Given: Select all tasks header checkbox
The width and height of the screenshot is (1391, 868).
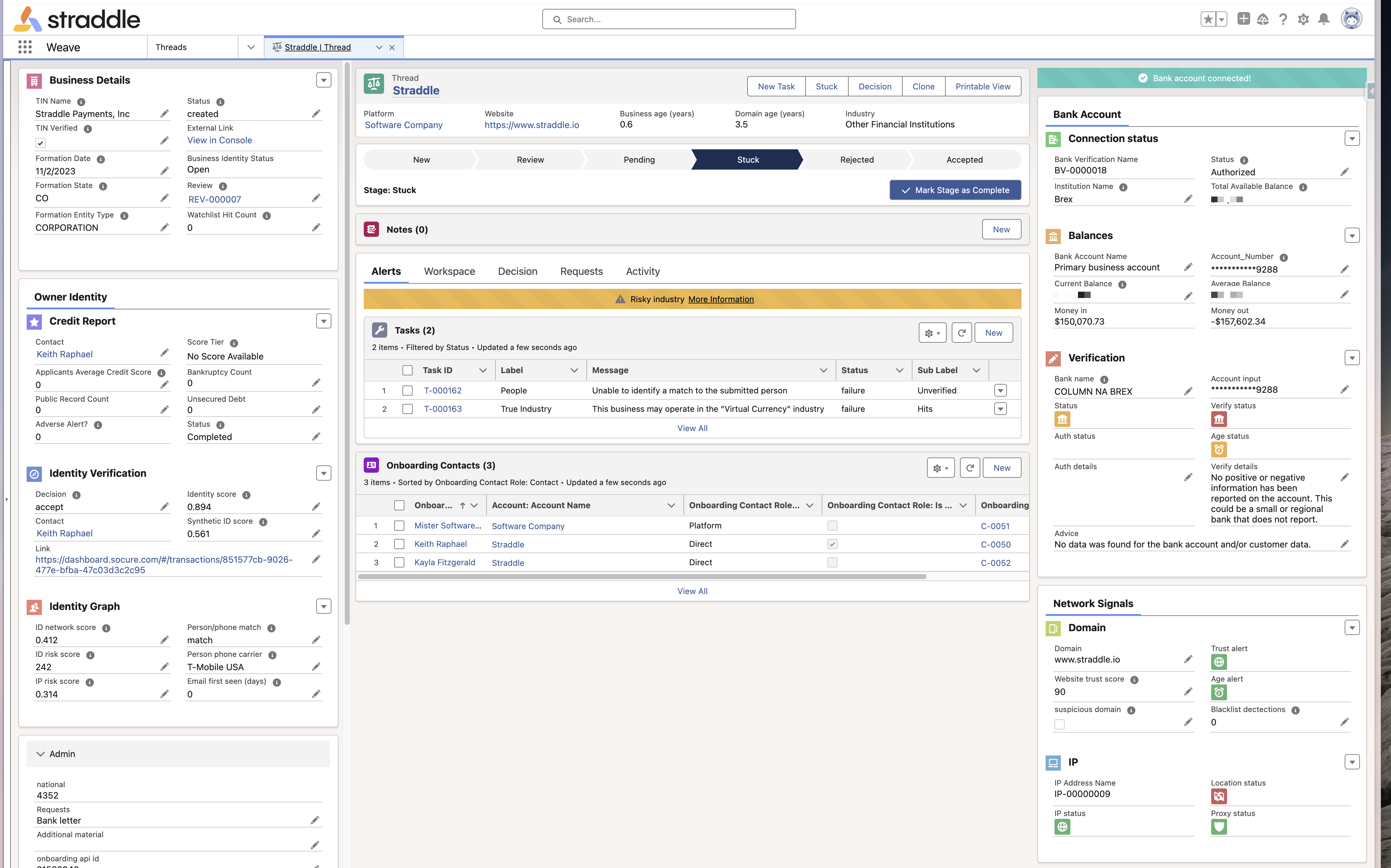Looking at the screenshot, I should [x=407, y=371].
